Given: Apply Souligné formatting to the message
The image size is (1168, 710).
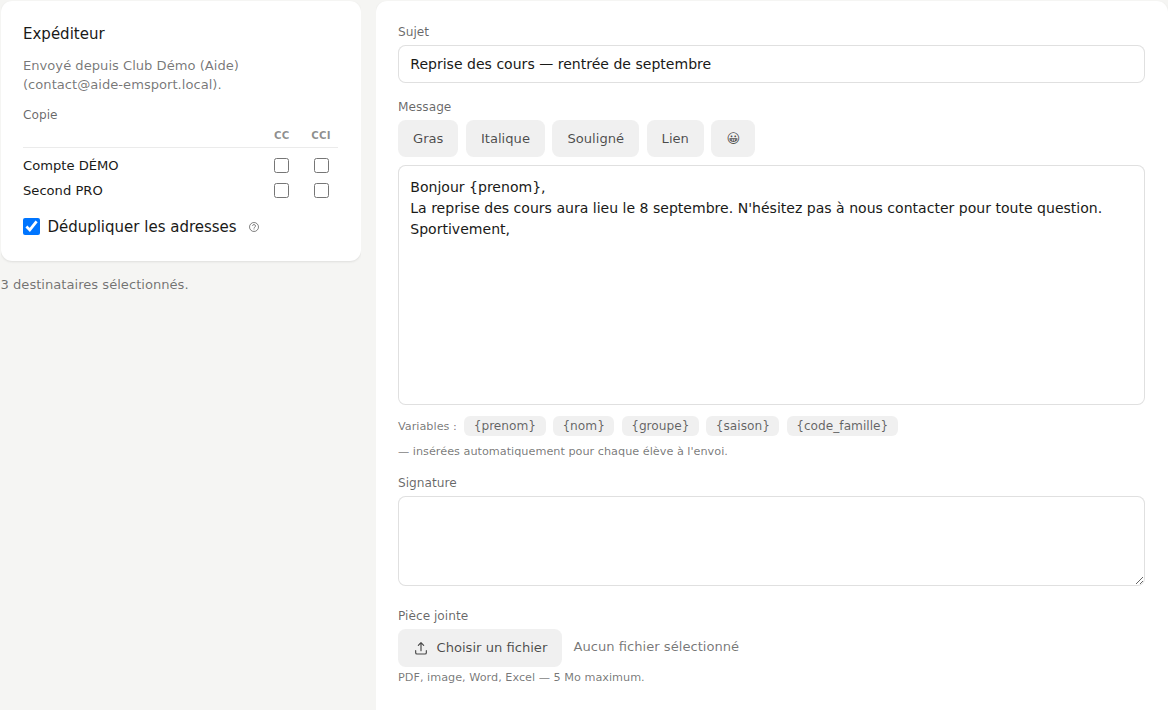Looking at the screenshot, I should [x=595, y=139].
